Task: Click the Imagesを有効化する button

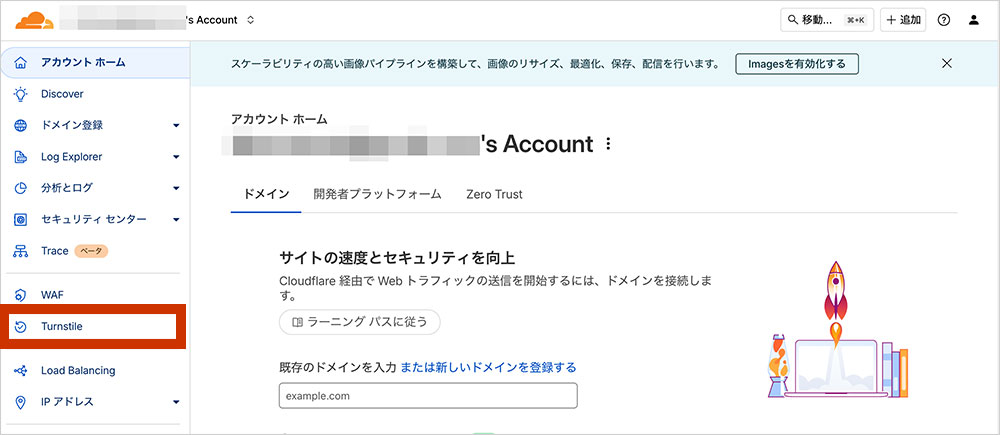Action: coord(796,64)
